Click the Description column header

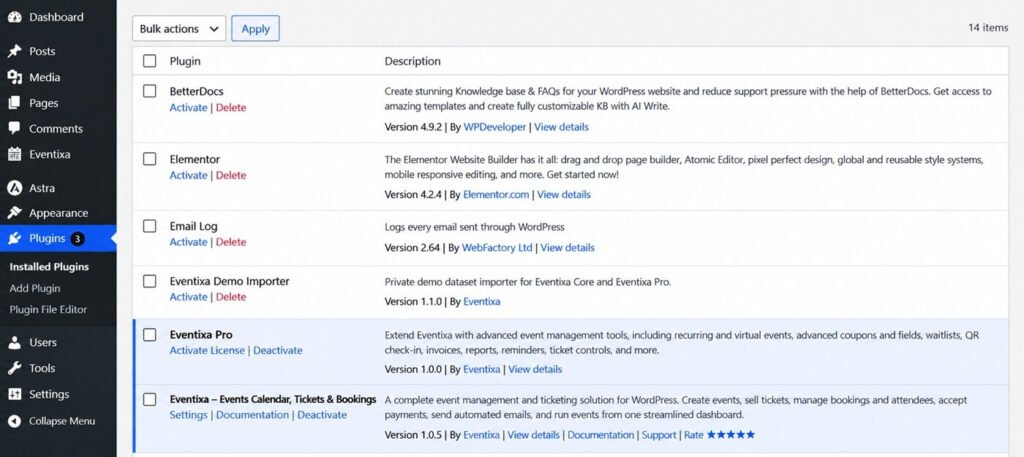(413, 61)
